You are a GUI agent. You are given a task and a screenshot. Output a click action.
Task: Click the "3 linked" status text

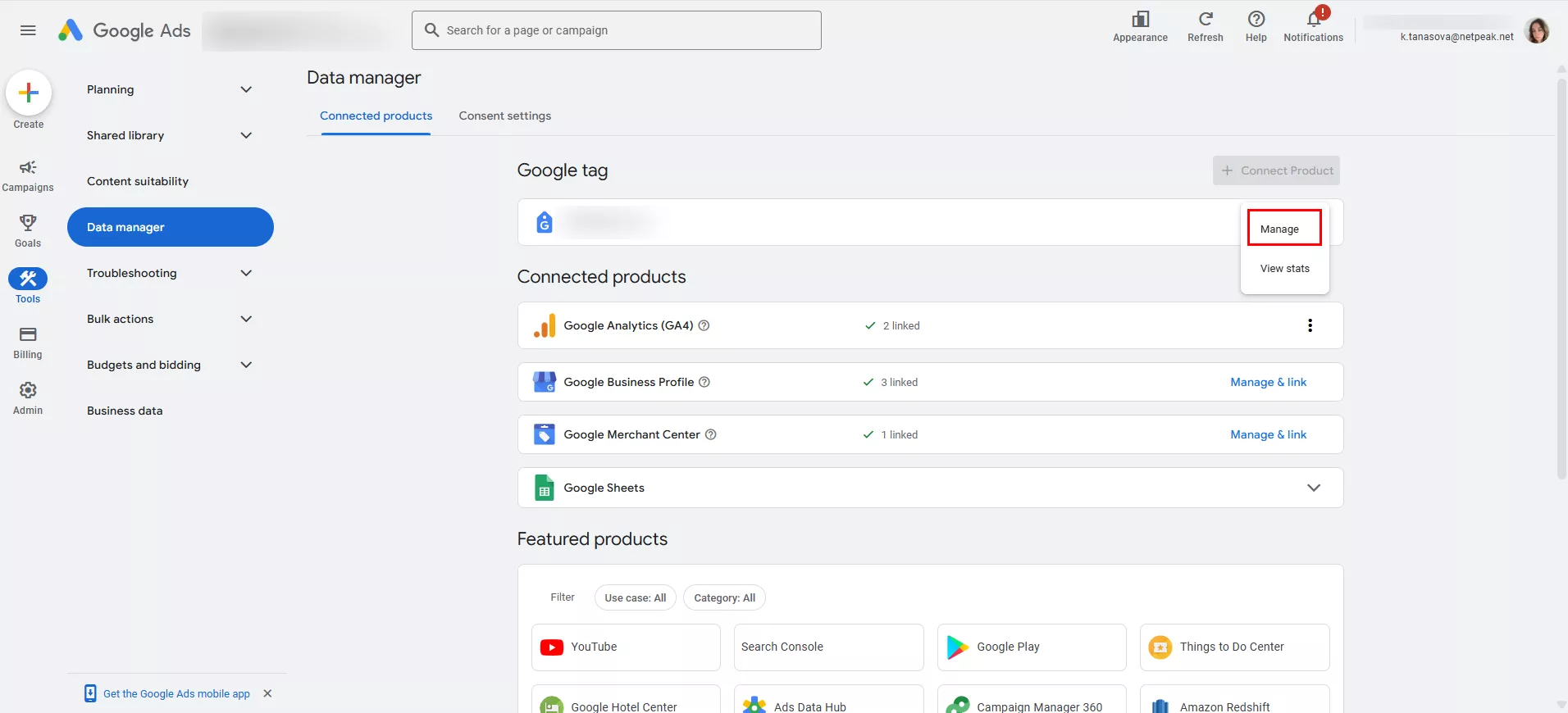(x=899, y=382)
